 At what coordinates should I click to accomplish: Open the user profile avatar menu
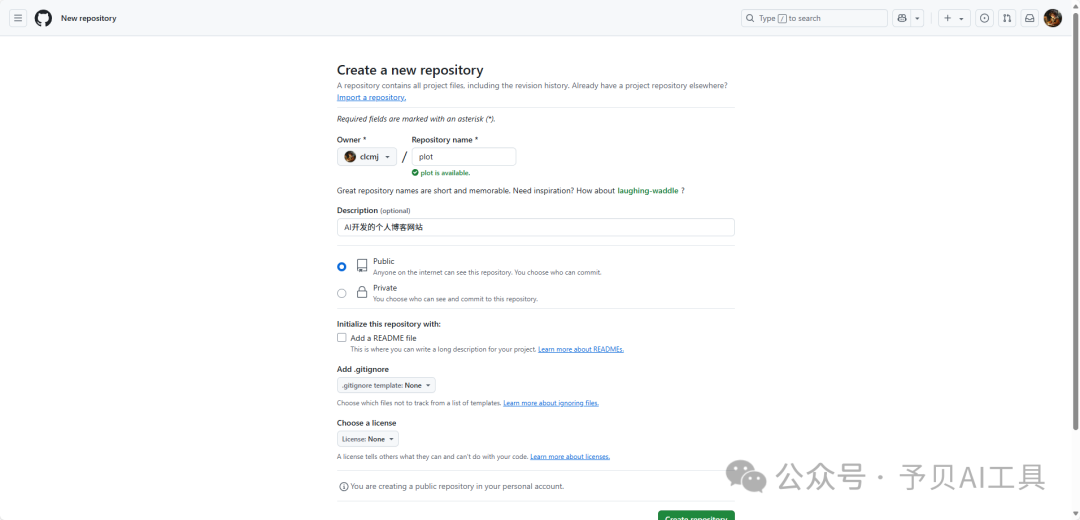point(1052,18)
